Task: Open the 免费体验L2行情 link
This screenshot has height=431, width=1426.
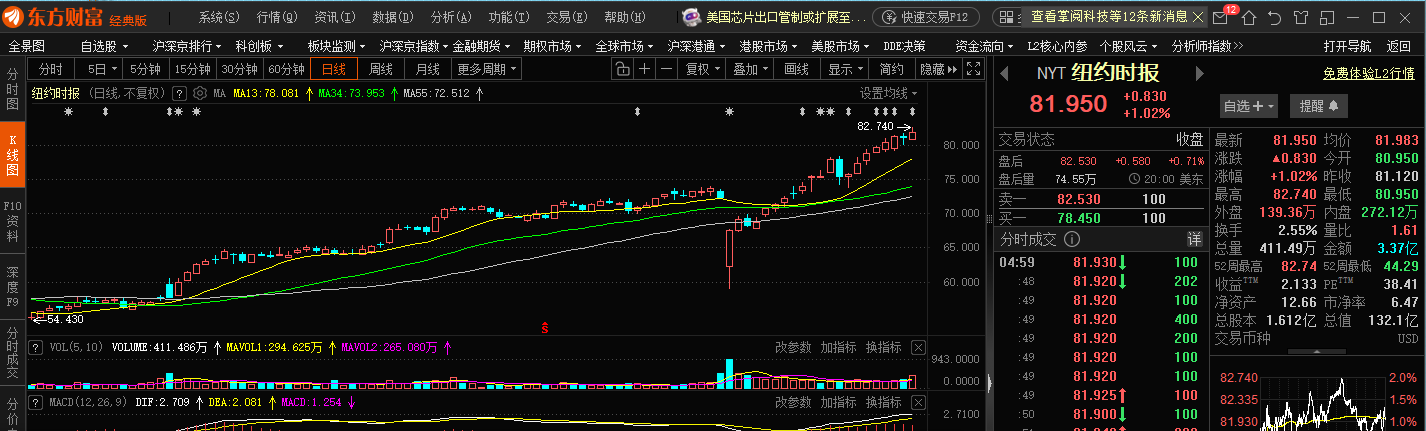Action: 1369,73
